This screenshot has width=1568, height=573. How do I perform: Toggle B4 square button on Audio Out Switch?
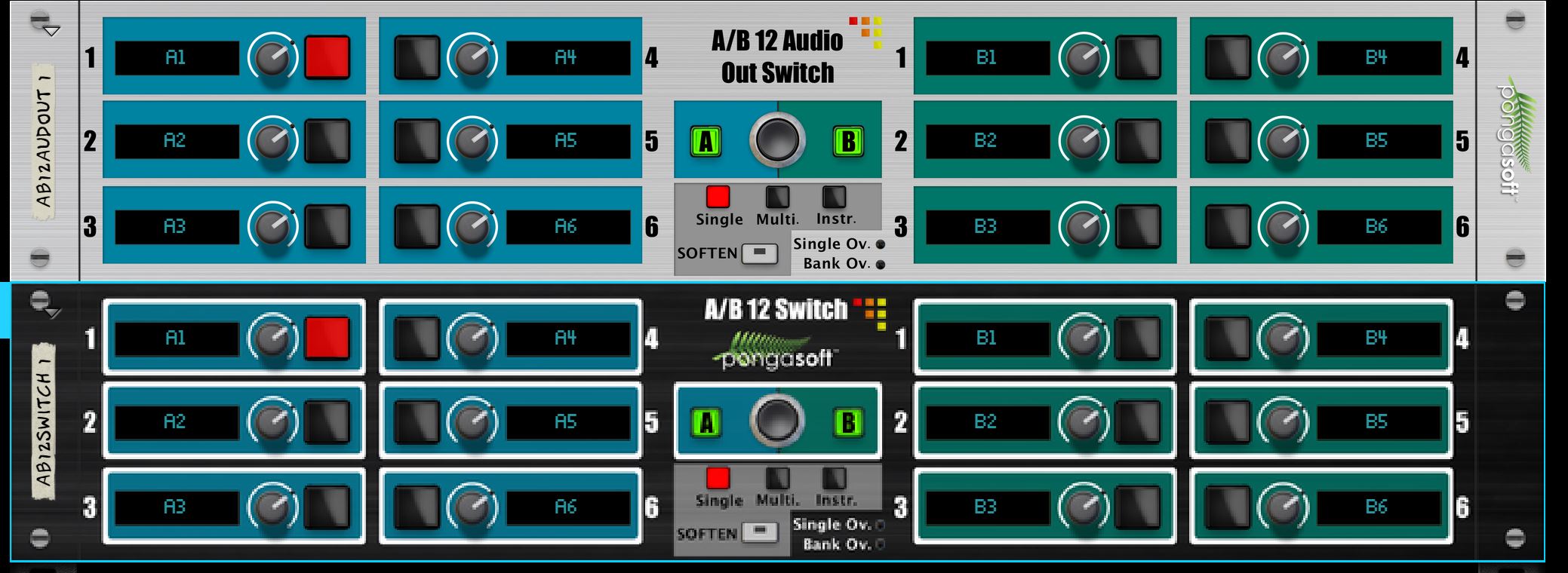1228,57
